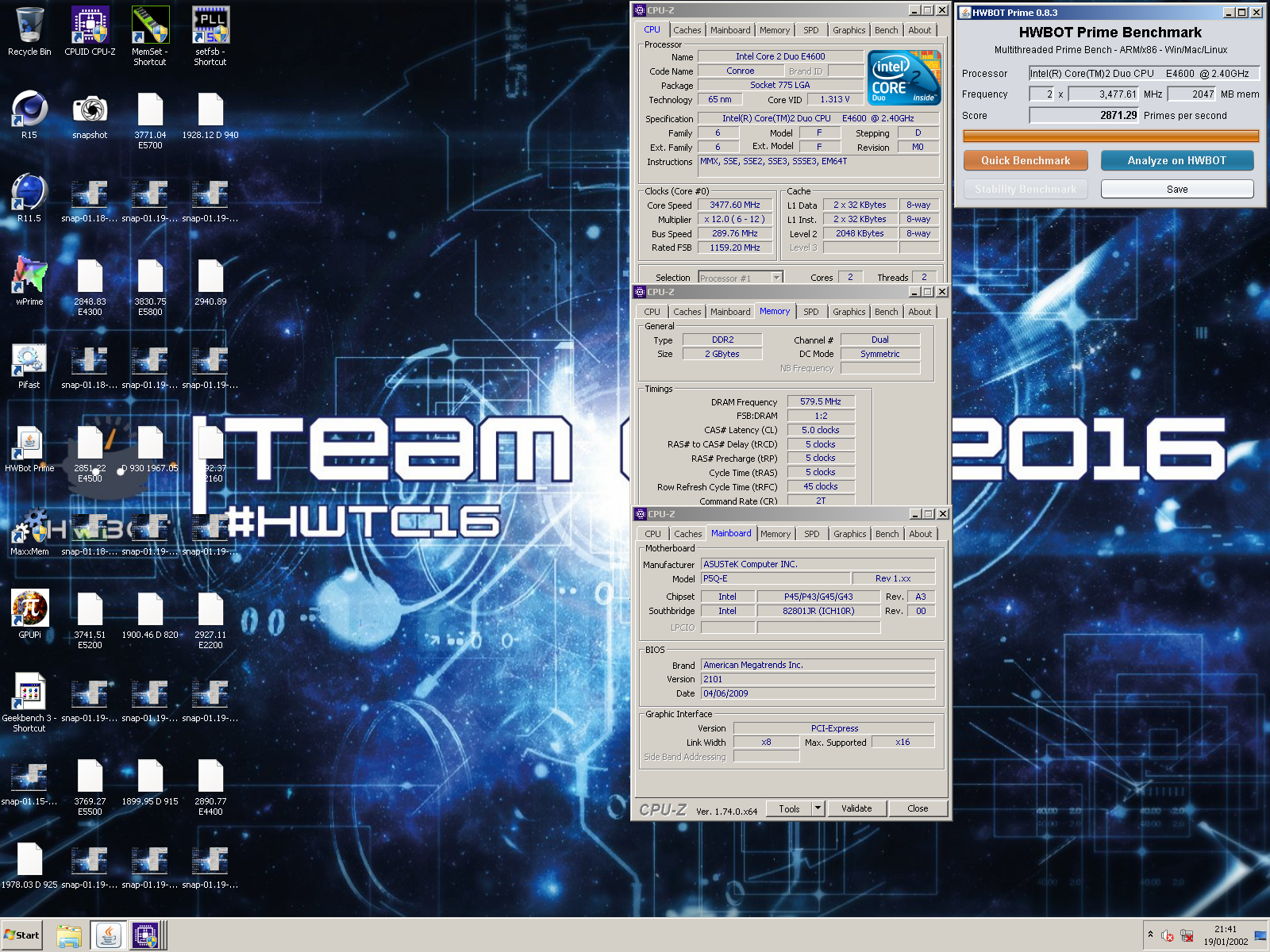Open the About tab in middle CPU-Z window
The height and width of the screenshot is (952, 1270).
(920, 312)
